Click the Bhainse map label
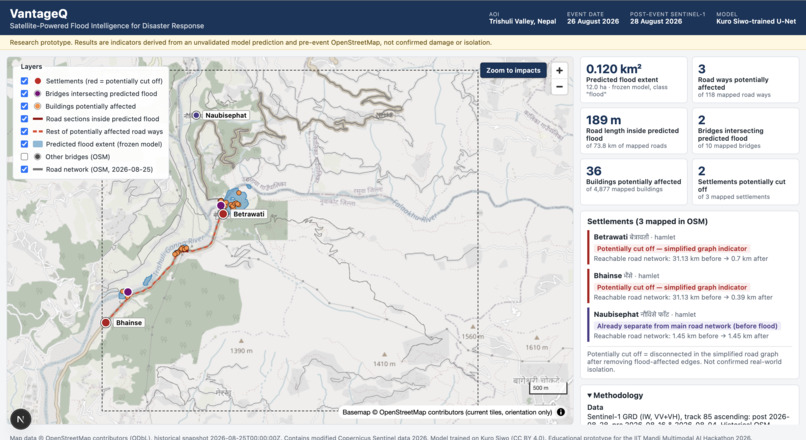The width and height of the screenshot is (806, 440). click(x=129, y=322)
